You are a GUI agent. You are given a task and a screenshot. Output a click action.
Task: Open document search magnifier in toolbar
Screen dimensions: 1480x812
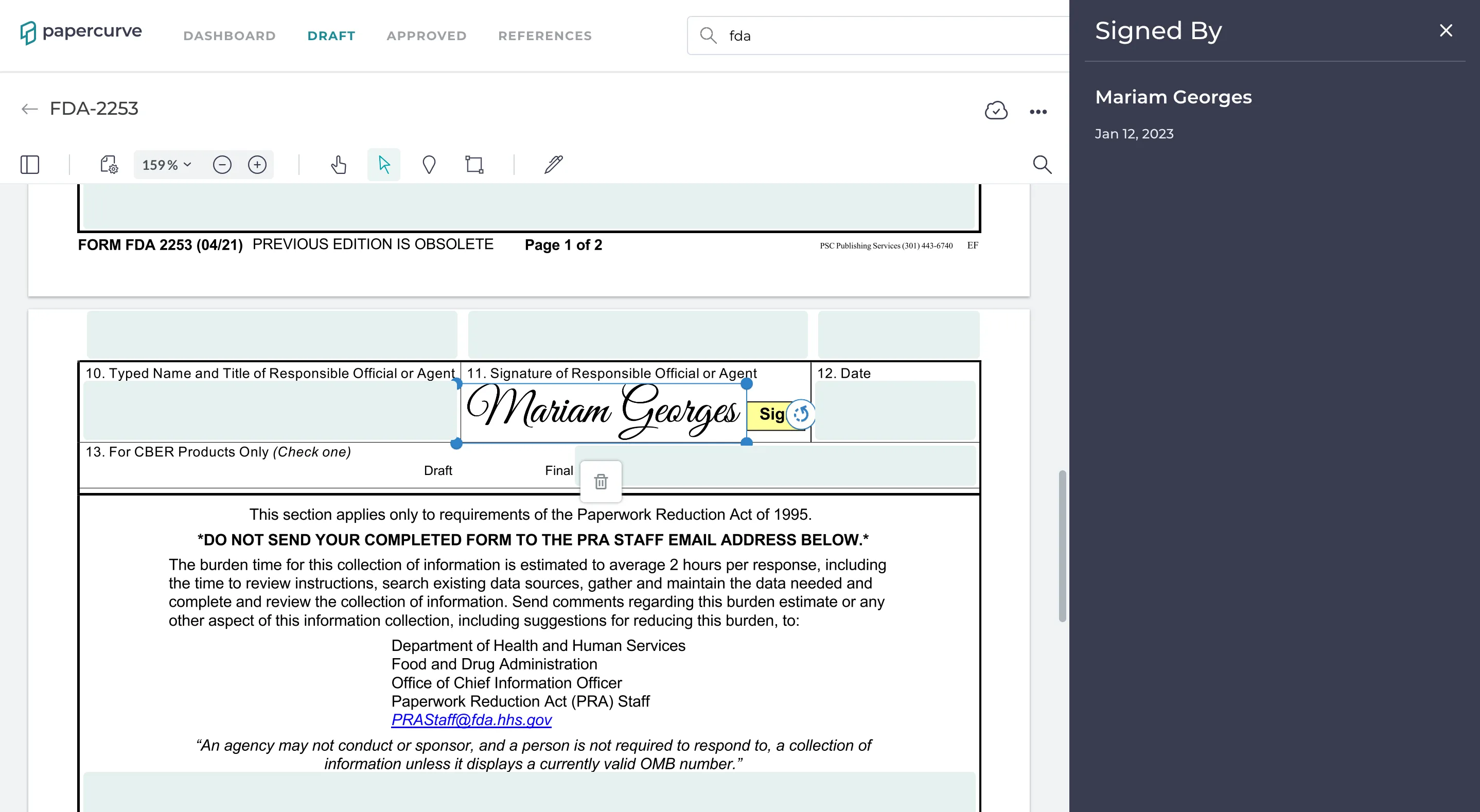point(1042,164)
